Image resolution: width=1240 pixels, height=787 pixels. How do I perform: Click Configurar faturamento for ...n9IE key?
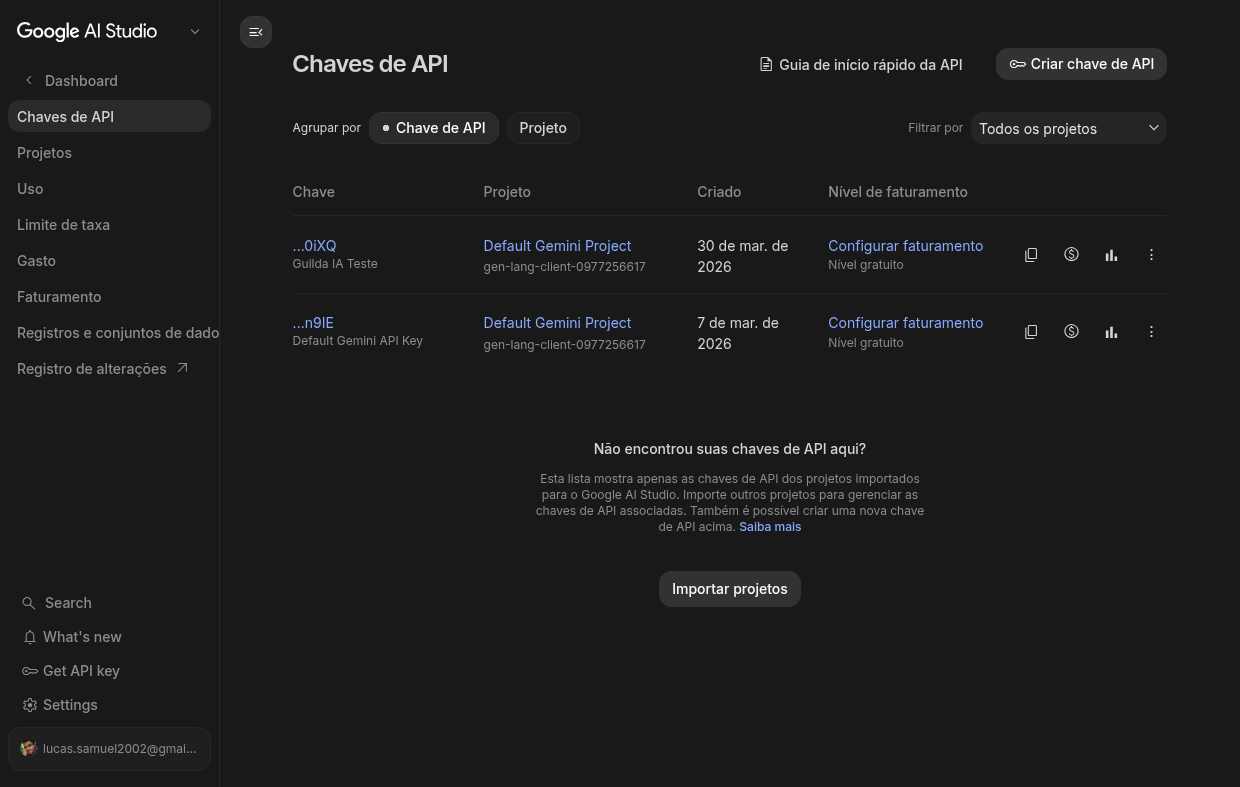tap(905, 322)
